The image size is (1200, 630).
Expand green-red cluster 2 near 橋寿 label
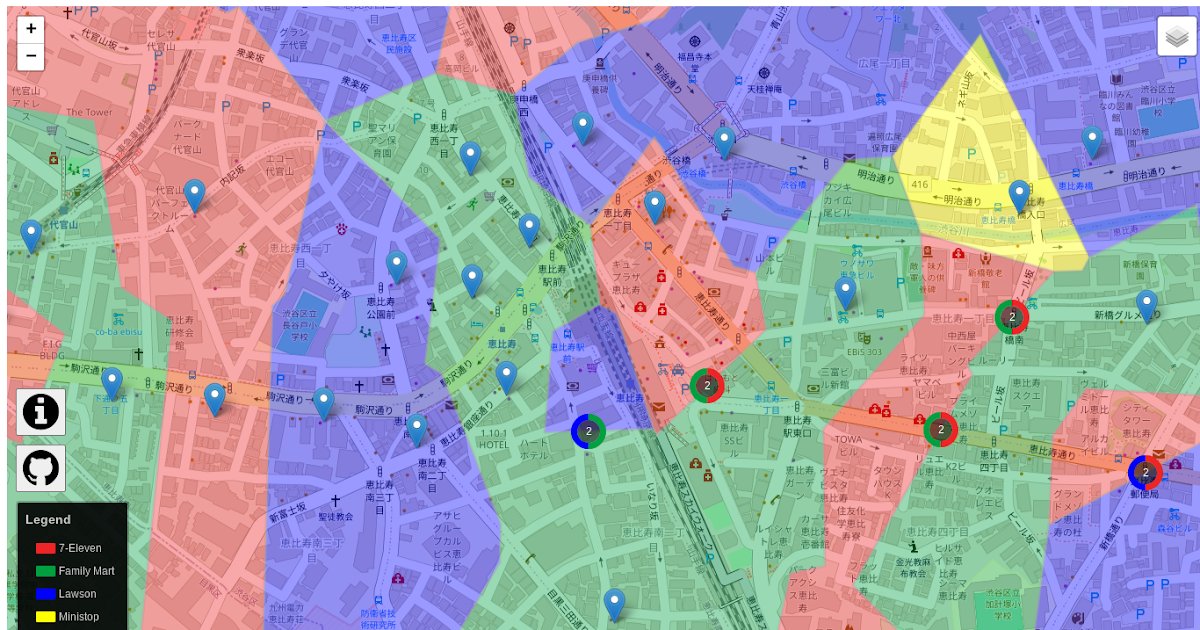1012,317
